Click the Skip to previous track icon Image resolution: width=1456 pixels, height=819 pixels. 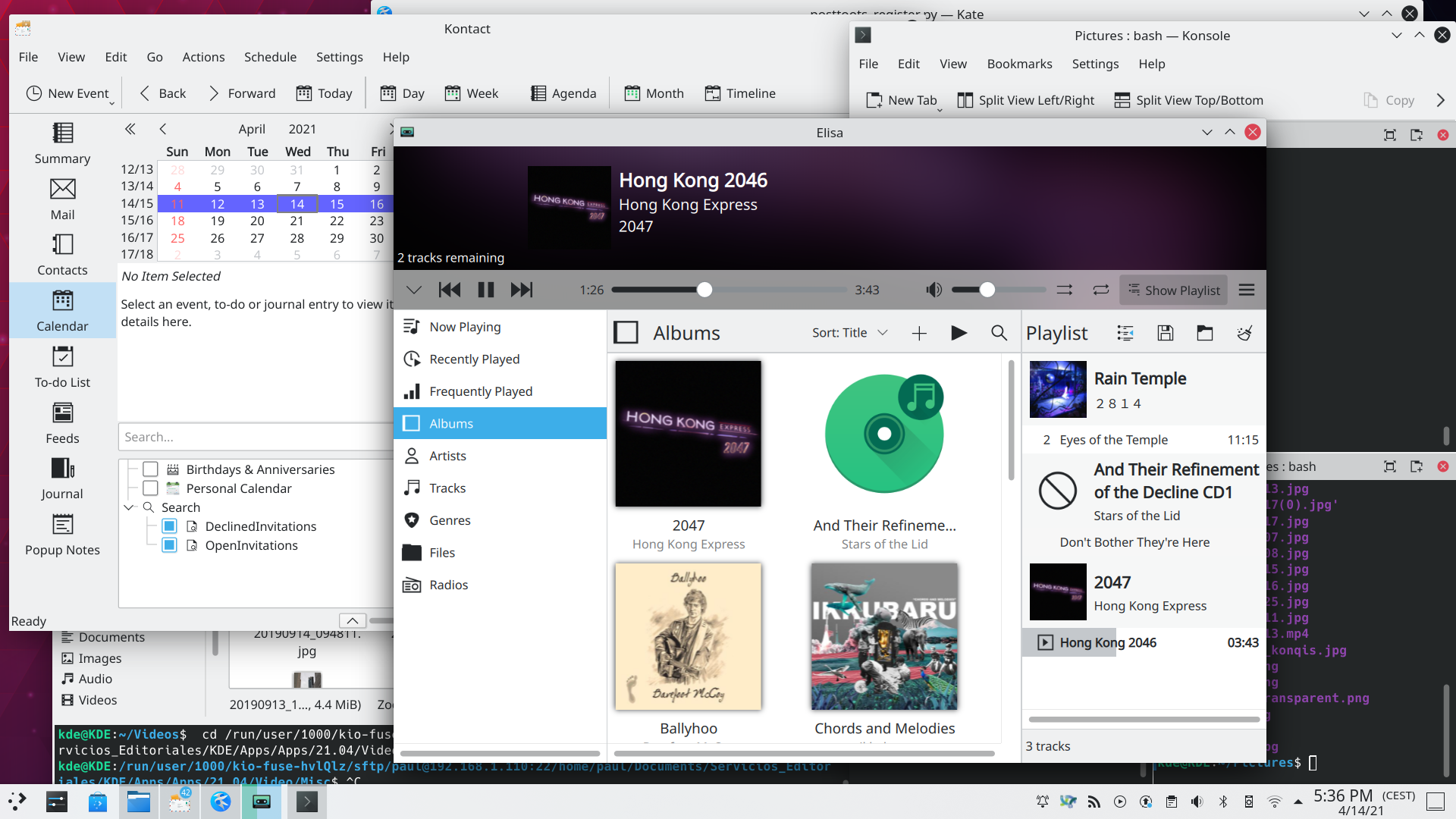[x=449, y=290]
